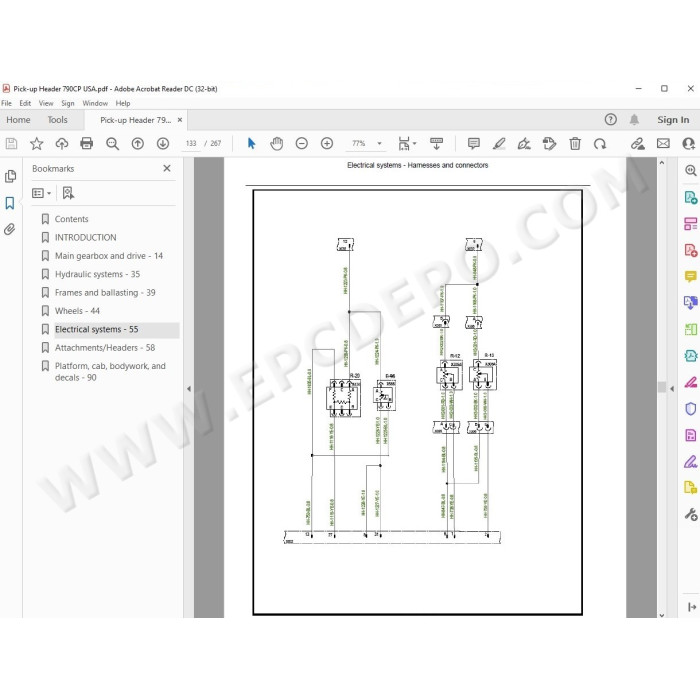Add a new bookmark icon
The image size is (700, 700).
tap(68, 193)
